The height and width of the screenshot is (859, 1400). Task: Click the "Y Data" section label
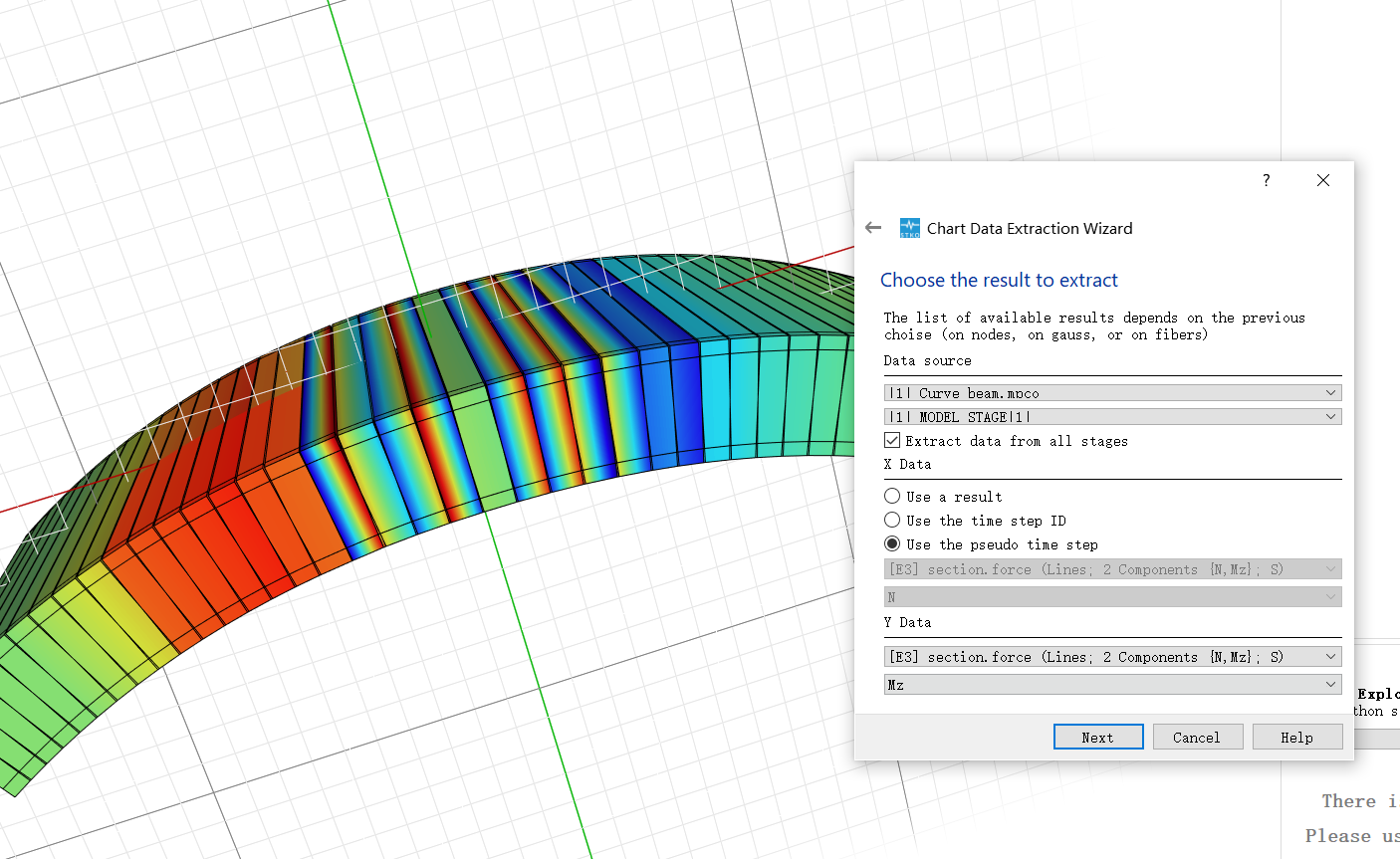(x=907, y=622)
